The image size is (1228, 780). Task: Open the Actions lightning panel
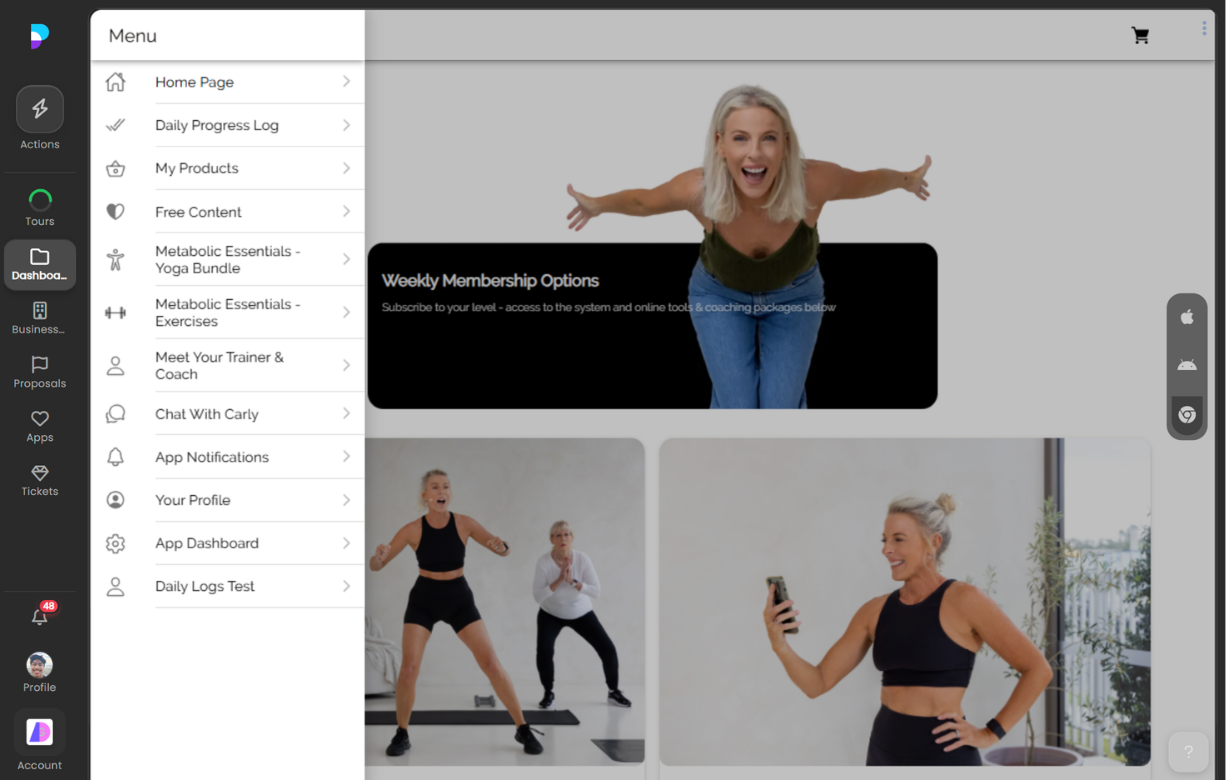[39, 110]
